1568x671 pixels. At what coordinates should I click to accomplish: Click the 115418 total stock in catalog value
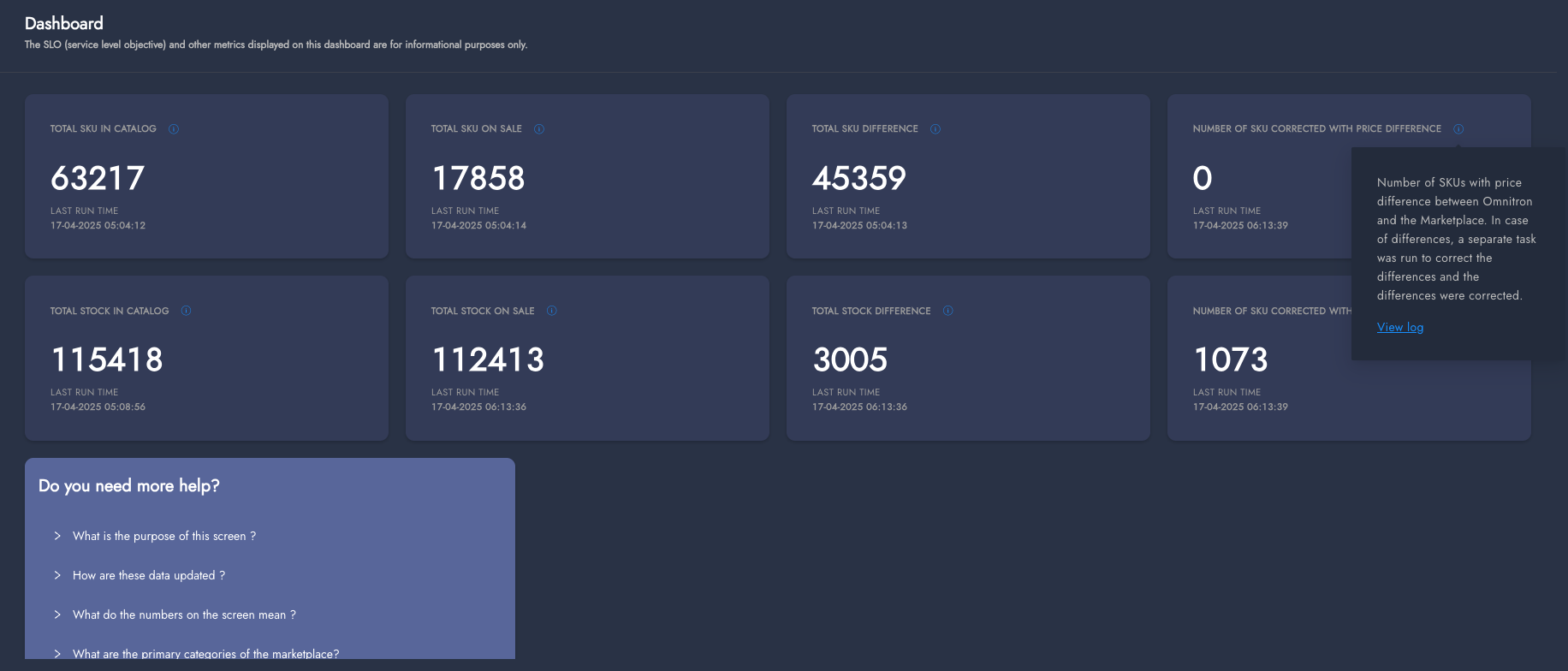click(x=107, y=359)
